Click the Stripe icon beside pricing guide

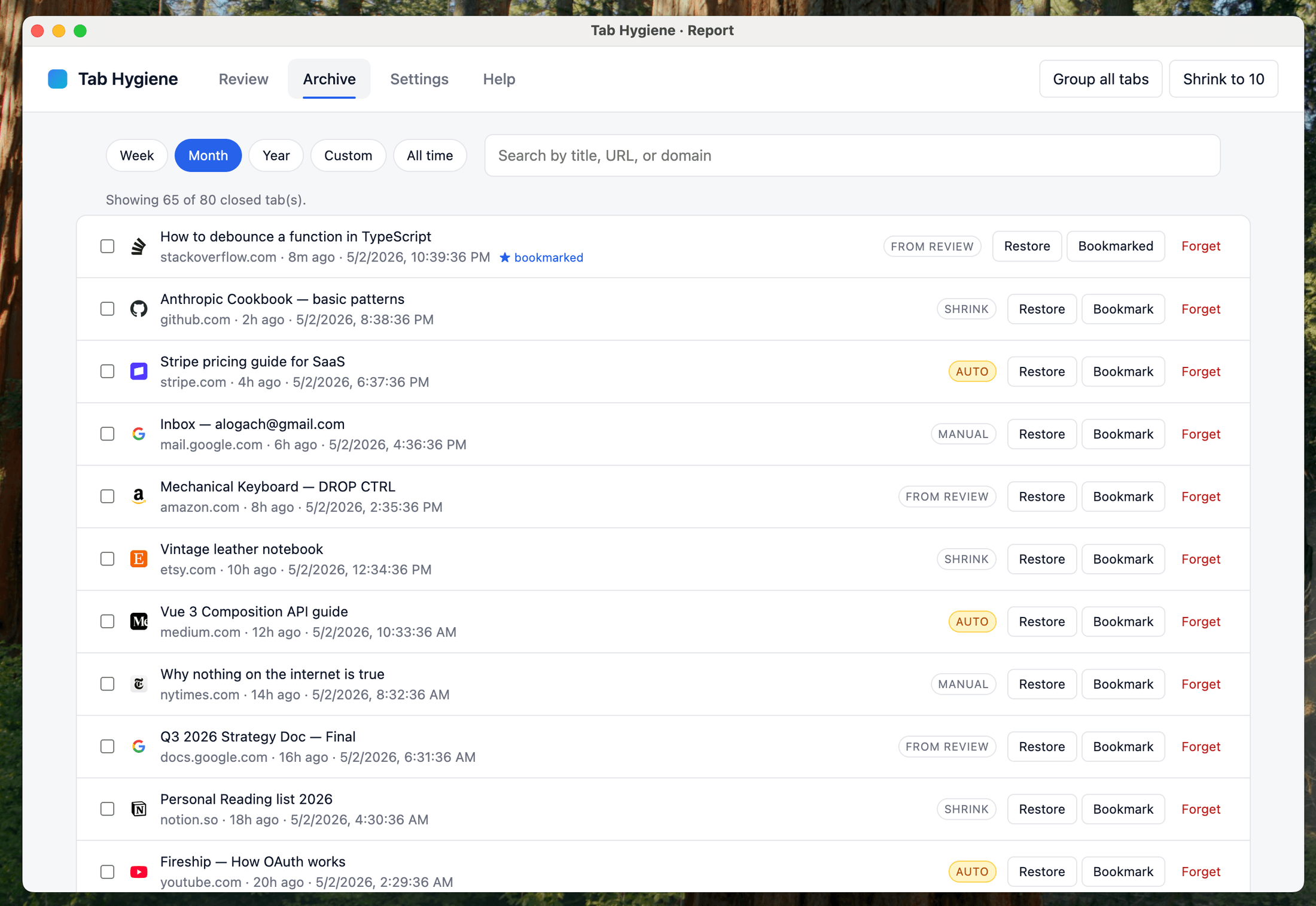(139, 372)
